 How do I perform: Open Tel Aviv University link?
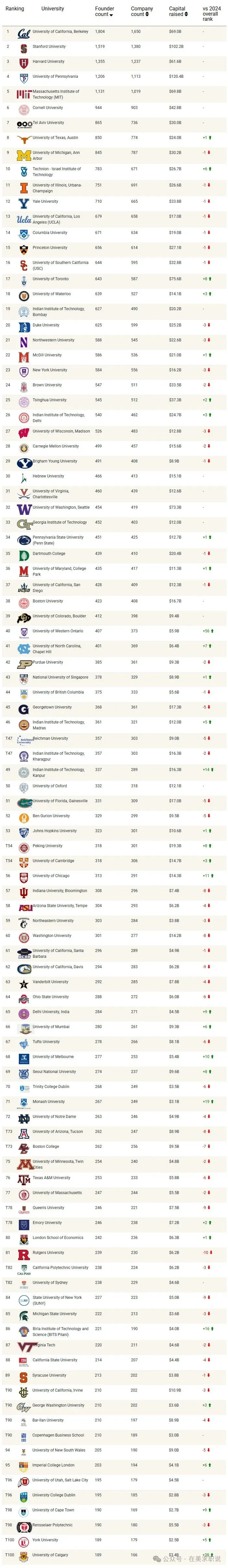(48, 123)
